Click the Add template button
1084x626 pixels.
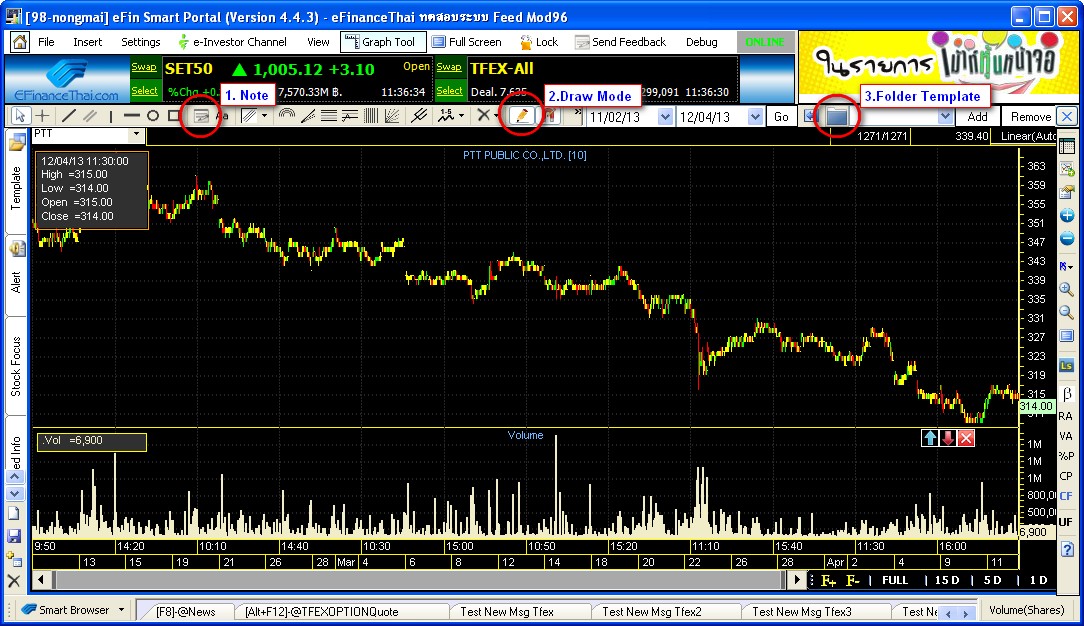click(978, 117)
